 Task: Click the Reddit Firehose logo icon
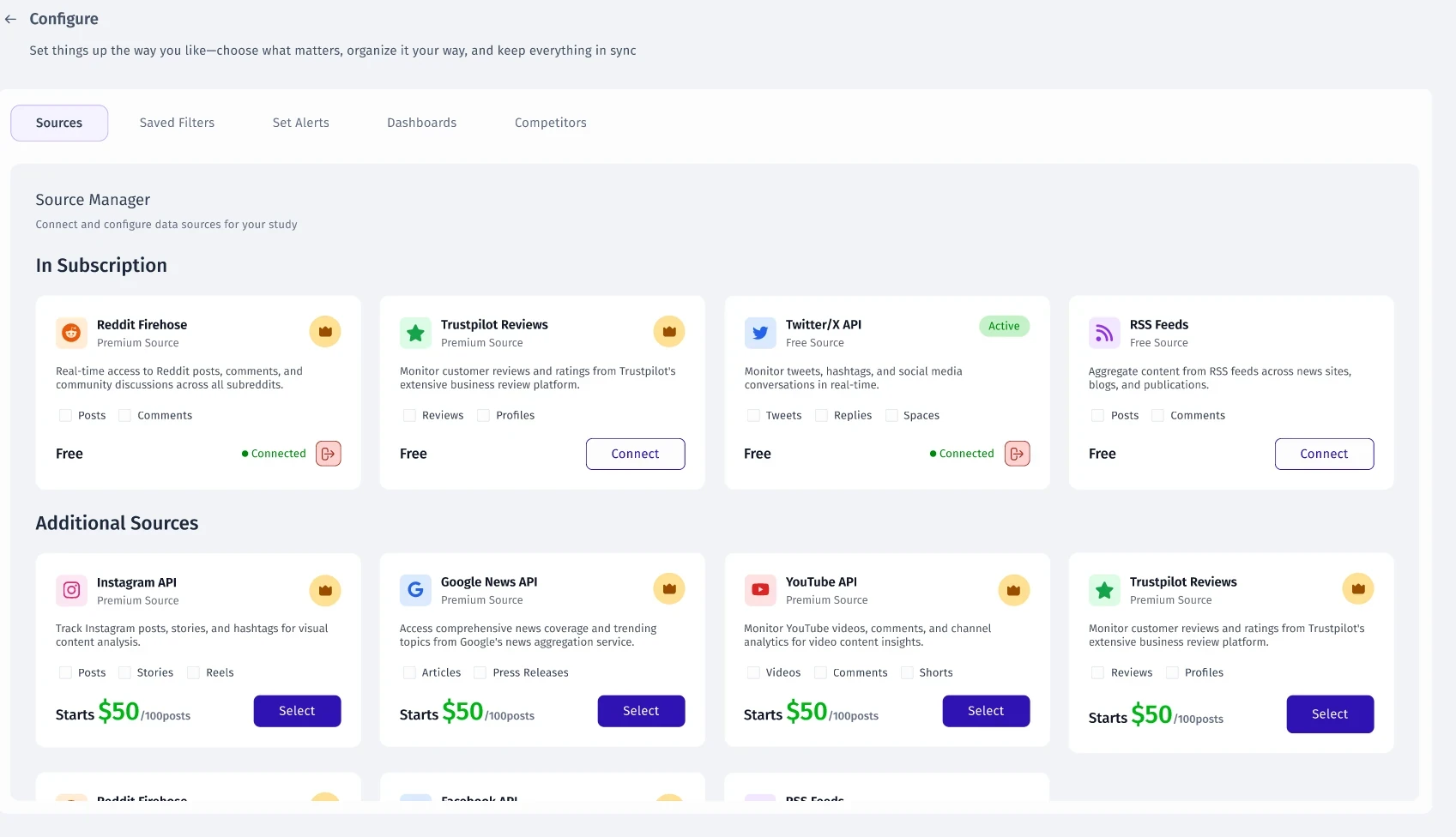72,333
